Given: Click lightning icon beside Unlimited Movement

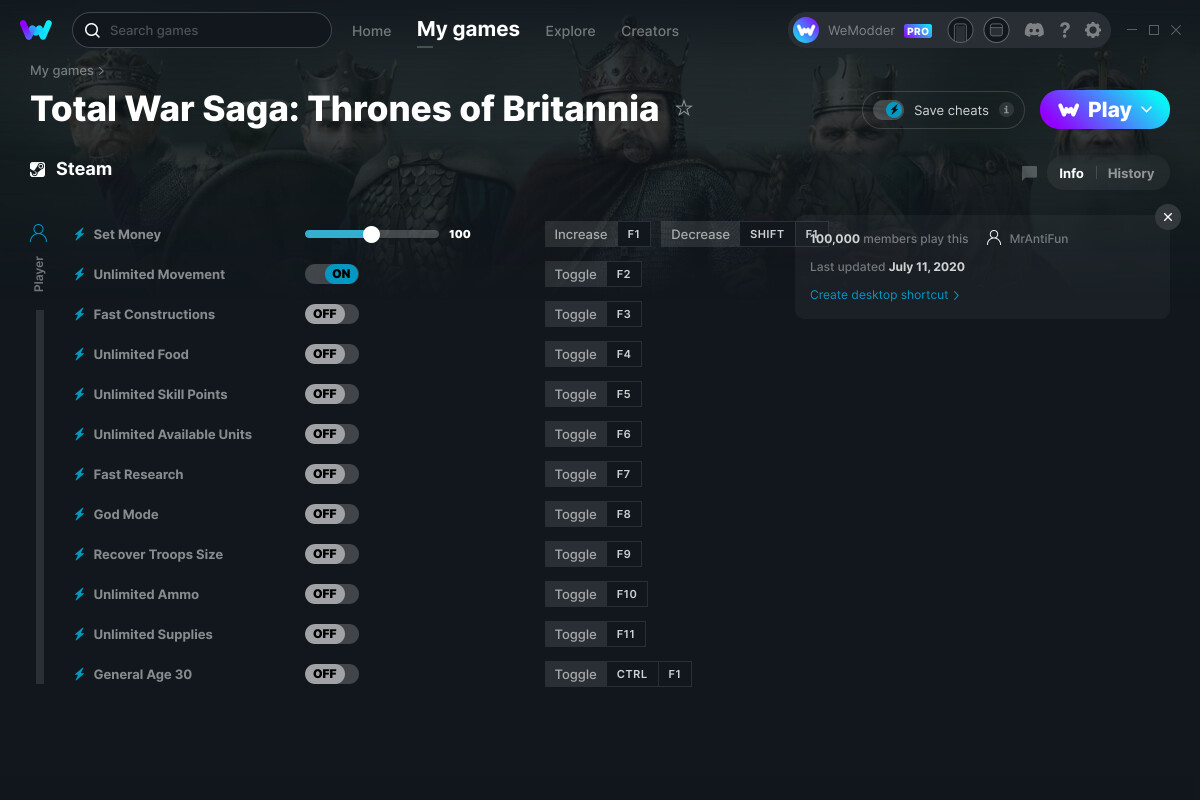Looking at the screenshot, I should click(80, 274).
